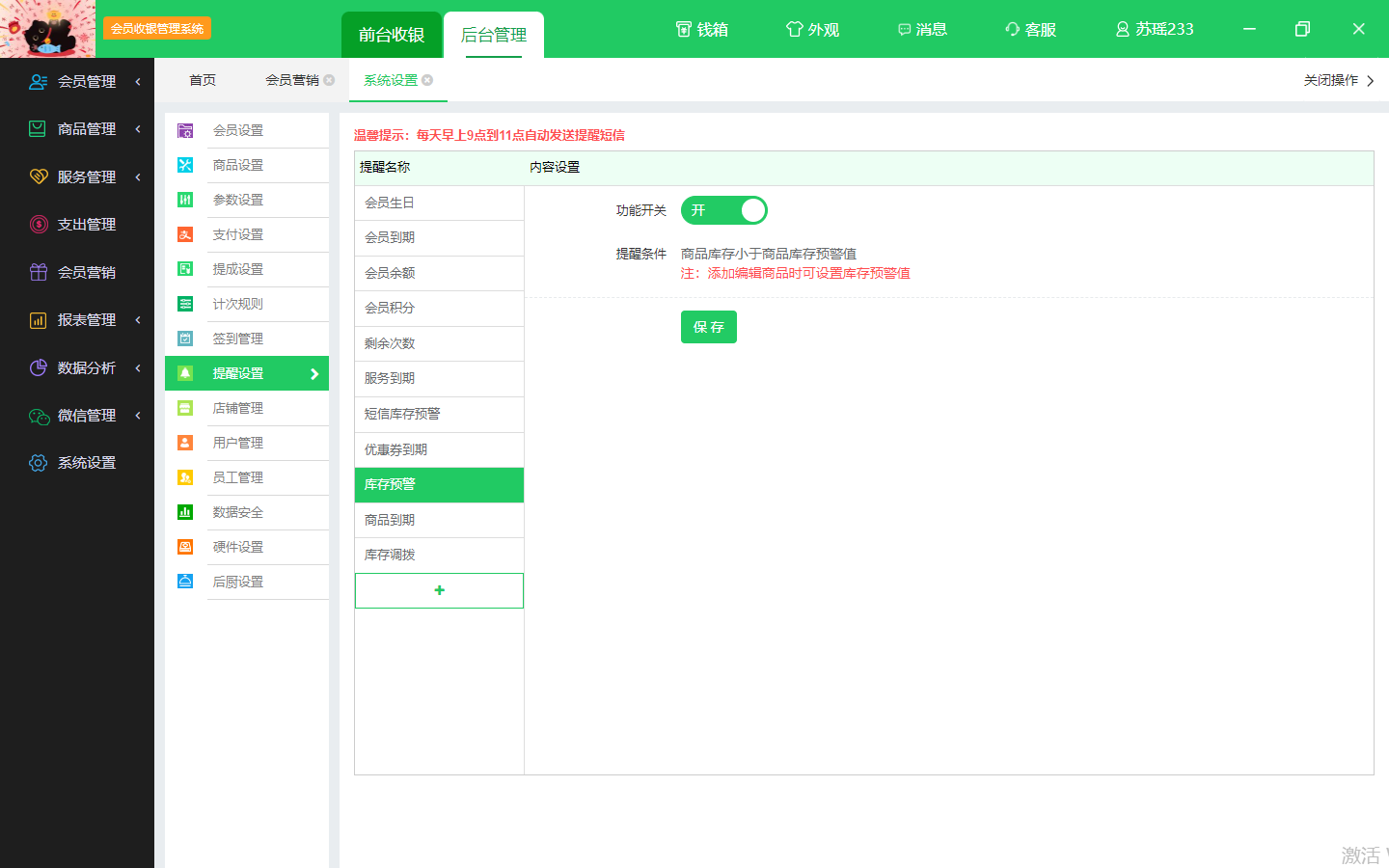Switch to the 前台收银 tab
1389x868 pixels.
pos(392,35)
